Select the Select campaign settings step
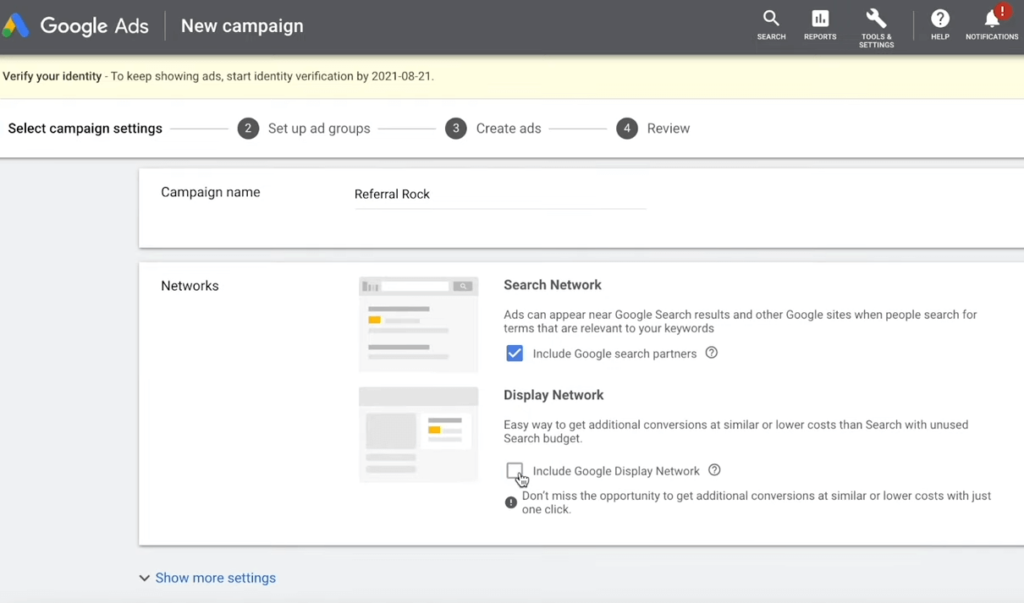The image size is (1024, 603). click(85, 128)
